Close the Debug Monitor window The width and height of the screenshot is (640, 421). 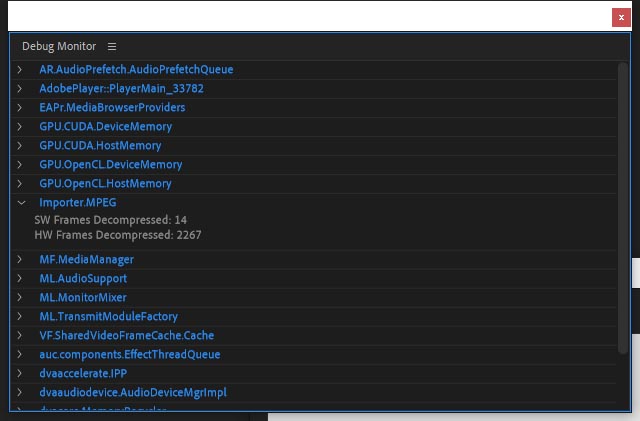click(621, 17)
